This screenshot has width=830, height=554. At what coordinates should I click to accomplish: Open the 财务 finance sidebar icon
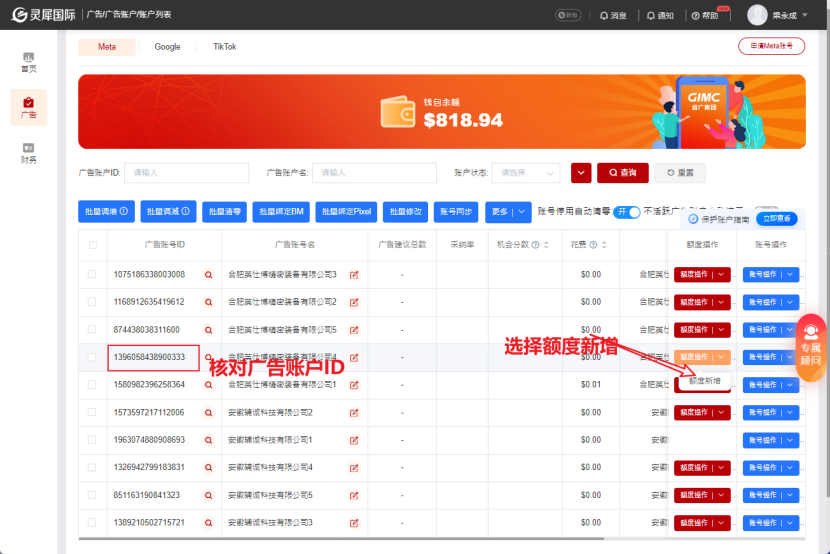pyautogui.click(x=29, y=153)
